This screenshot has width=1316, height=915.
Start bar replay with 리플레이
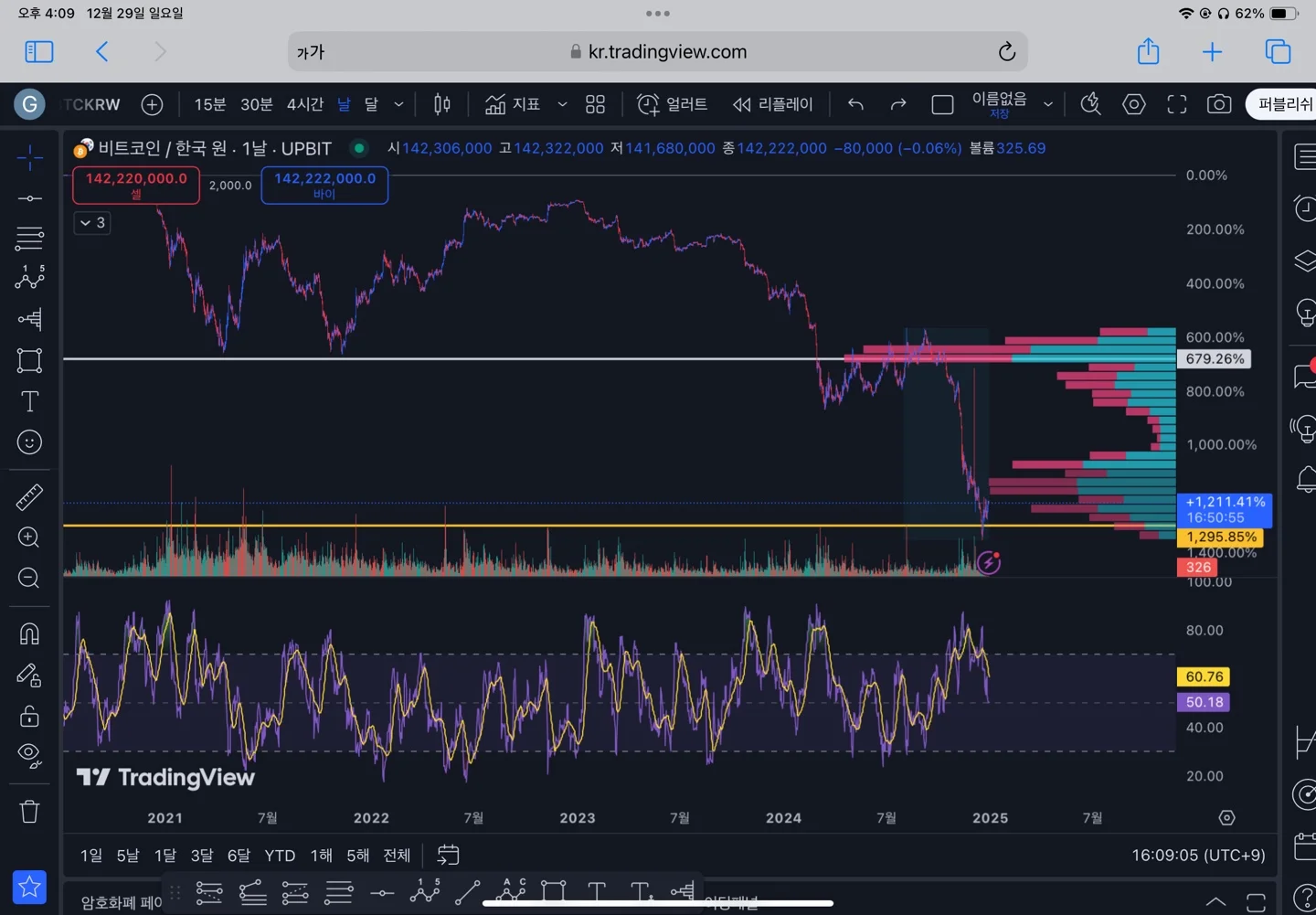point(772,104)
